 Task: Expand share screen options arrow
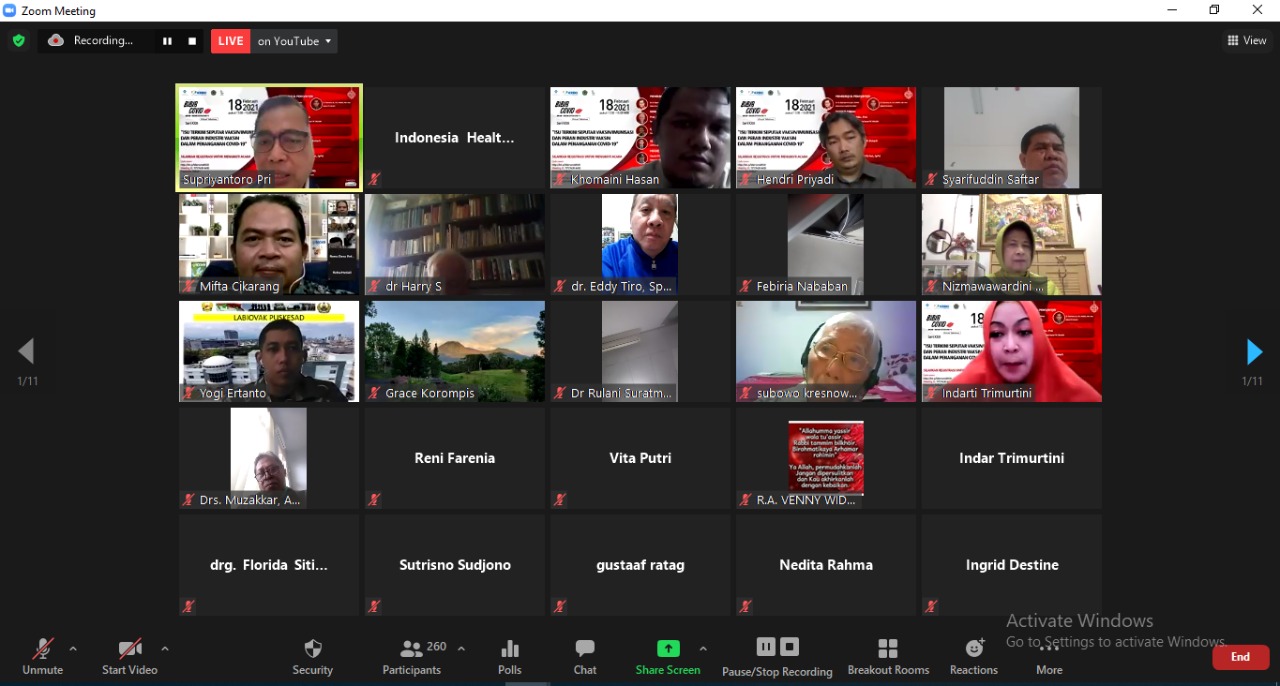click(703, 649)
